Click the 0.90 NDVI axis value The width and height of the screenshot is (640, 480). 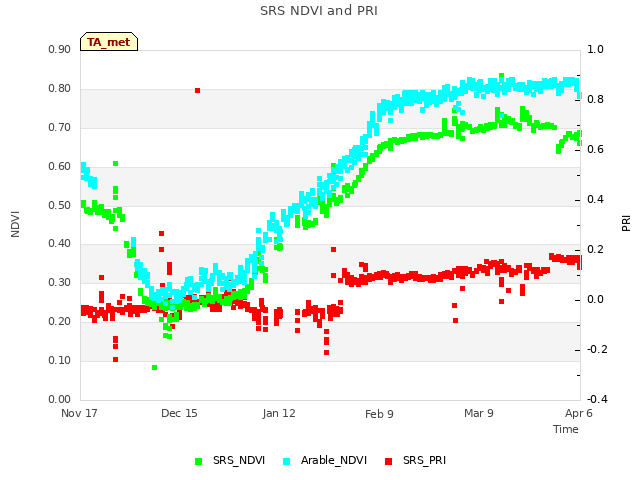tap(60, 49)
